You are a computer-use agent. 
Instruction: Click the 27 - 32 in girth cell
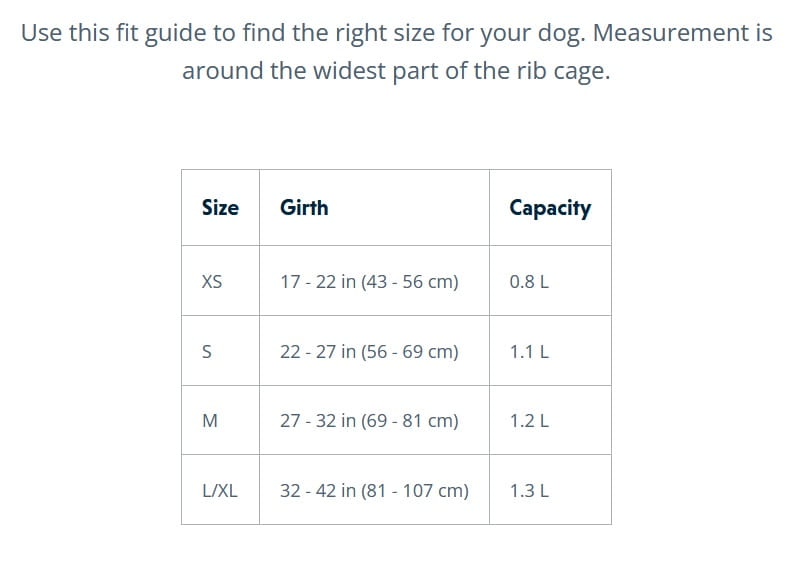click(369, 421)
